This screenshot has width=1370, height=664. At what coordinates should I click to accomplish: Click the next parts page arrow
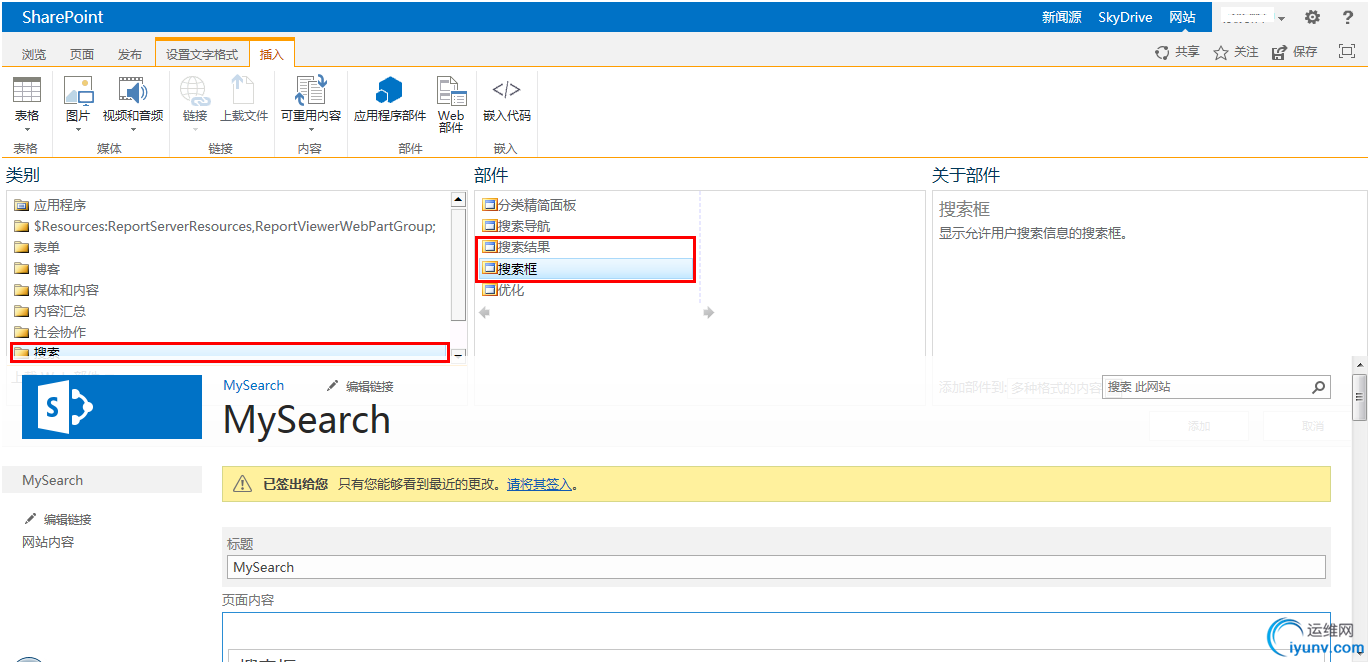(x=709, y=313)
